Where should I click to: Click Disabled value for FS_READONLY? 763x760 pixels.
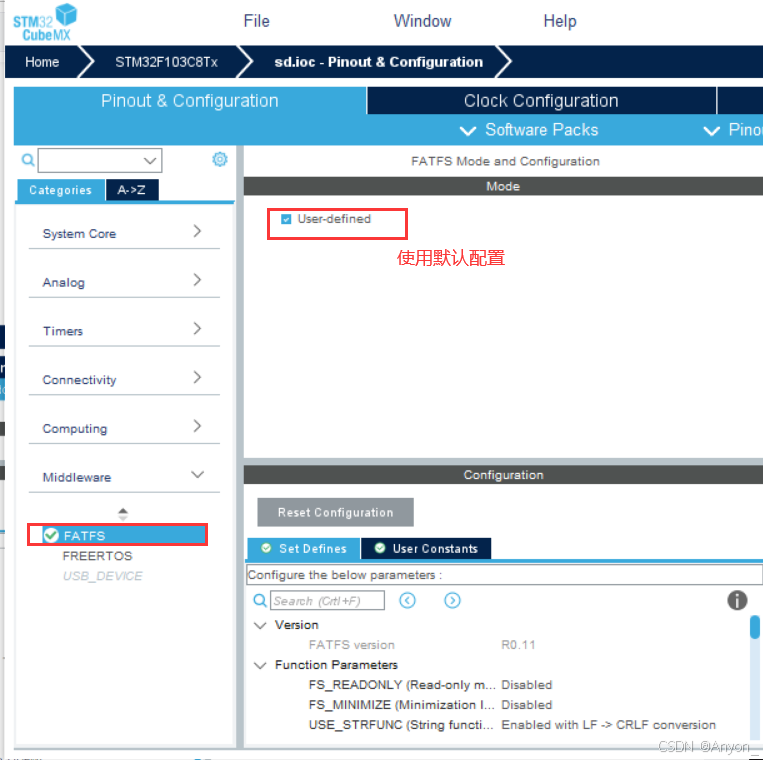527,685
